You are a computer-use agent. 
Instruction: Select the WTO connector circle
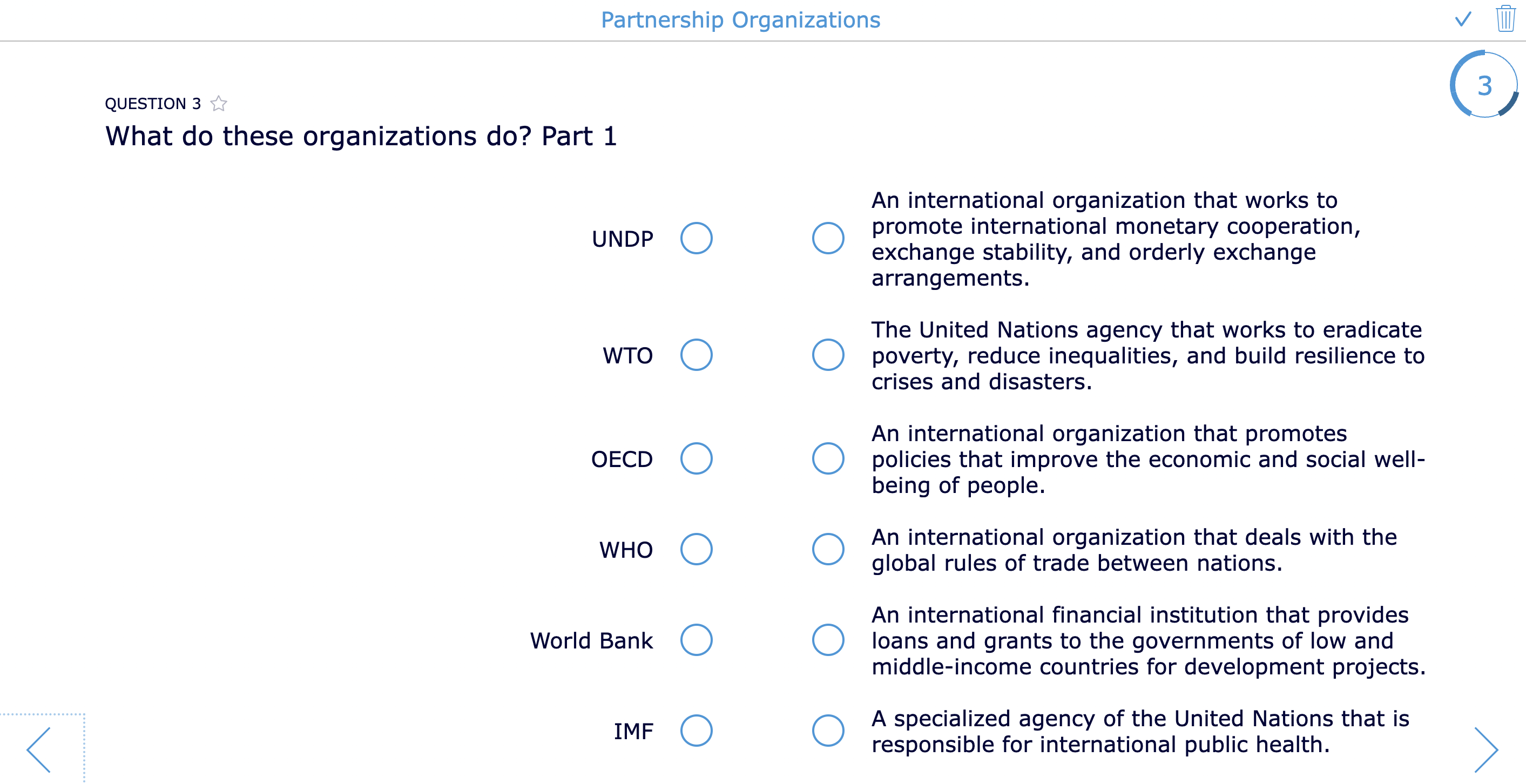698,356
